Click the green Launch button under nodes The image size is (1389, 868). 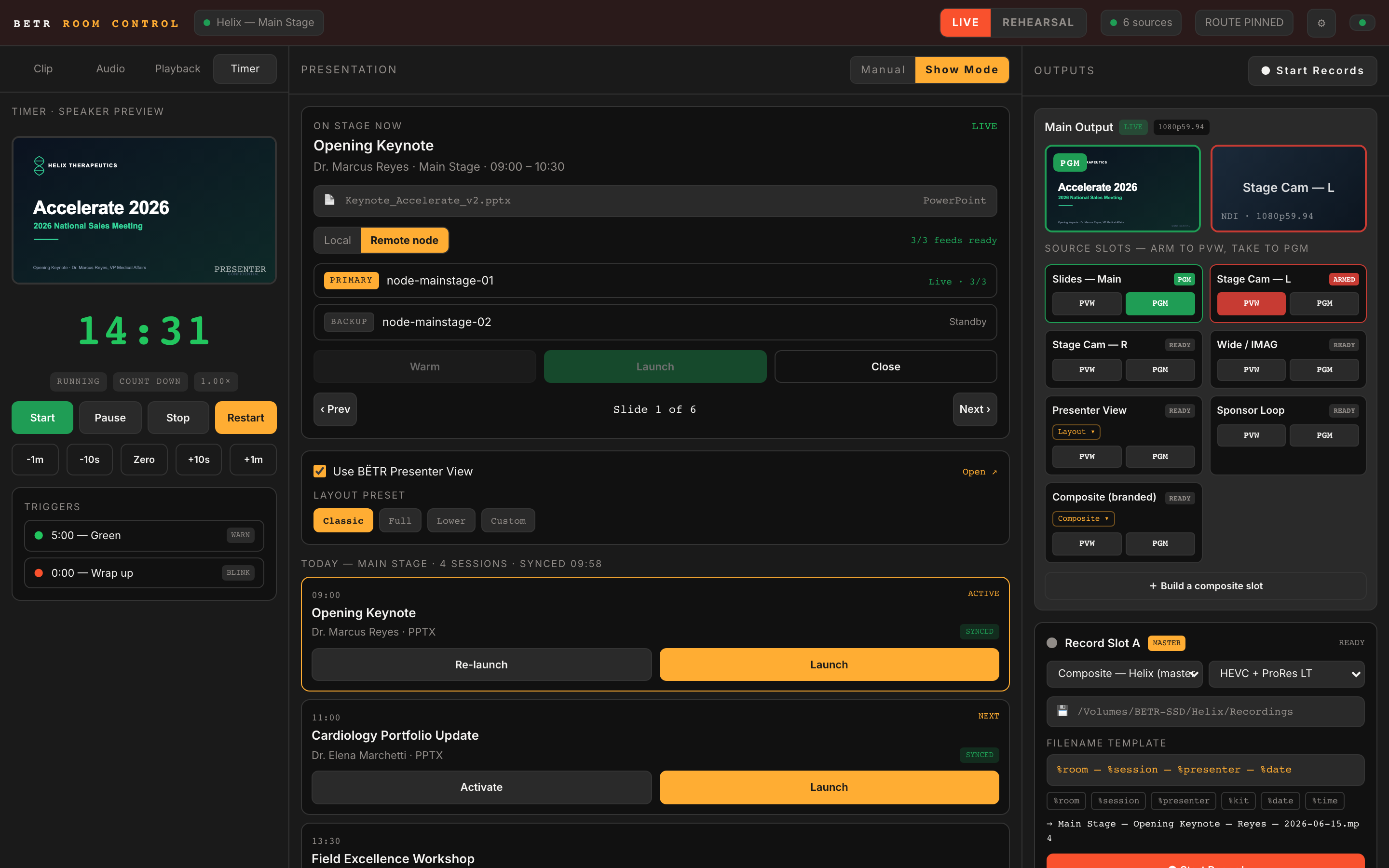pos(655,366)
